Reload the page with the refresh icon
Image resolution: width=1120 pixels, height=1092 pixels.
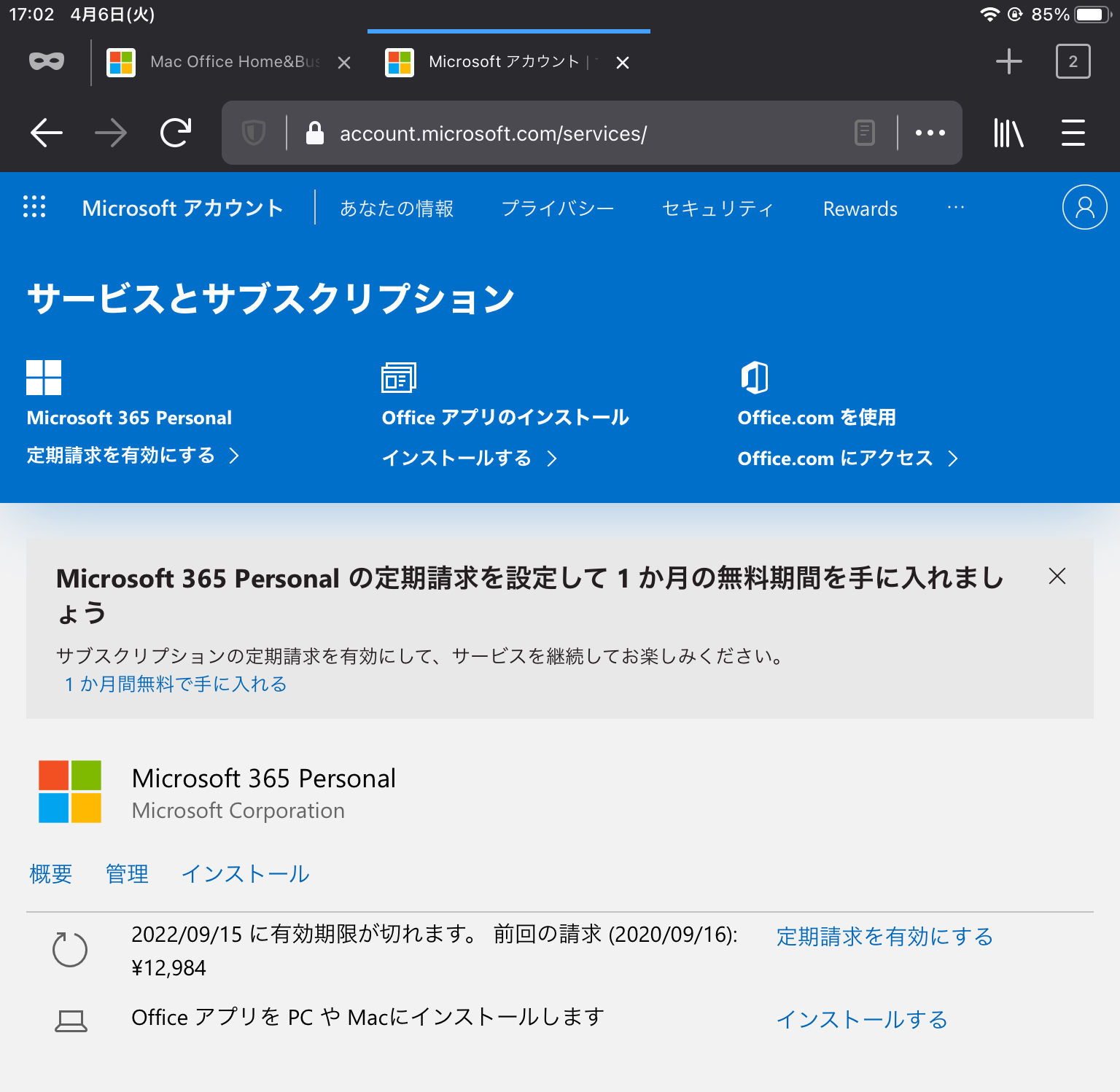[176, 133]
